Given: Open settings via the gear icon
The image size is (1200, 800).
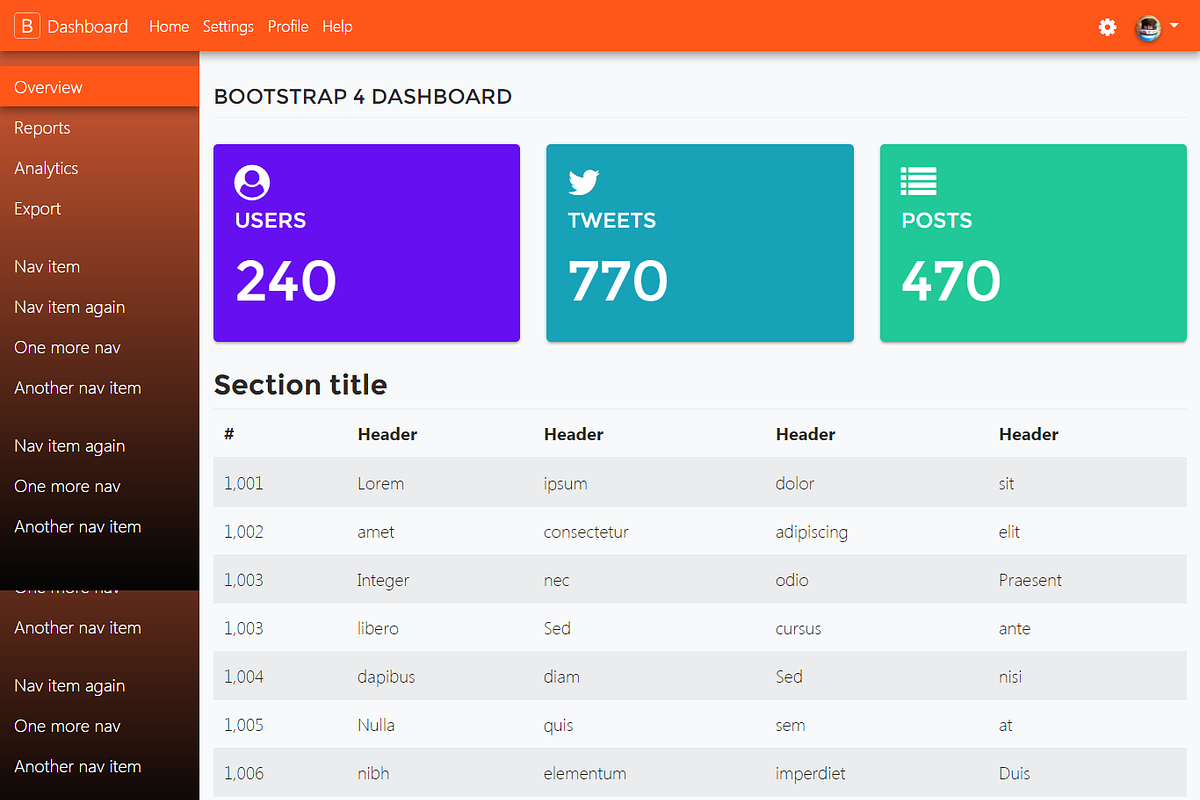Looking at the screenshot, I should tap(1107, 27).
